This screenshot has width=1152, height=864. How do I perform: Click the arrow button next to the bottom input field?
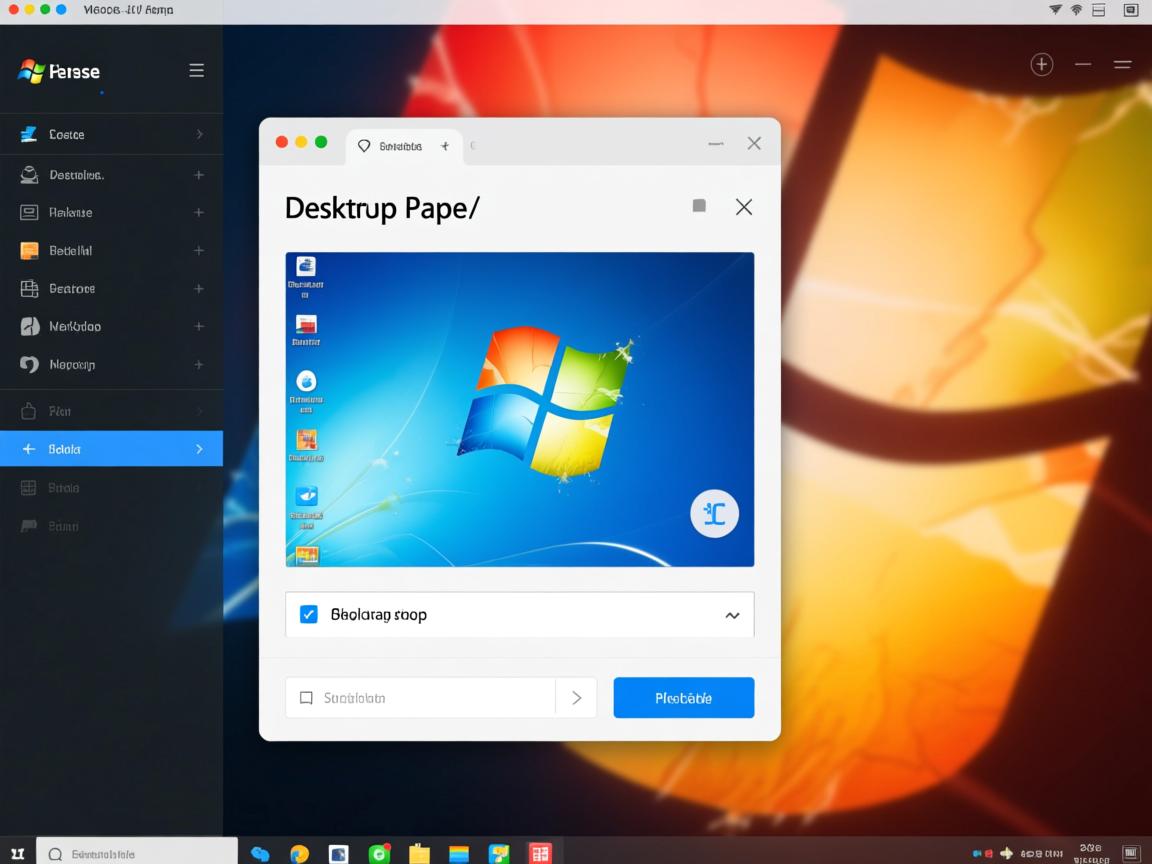click(x=576, y=698)
